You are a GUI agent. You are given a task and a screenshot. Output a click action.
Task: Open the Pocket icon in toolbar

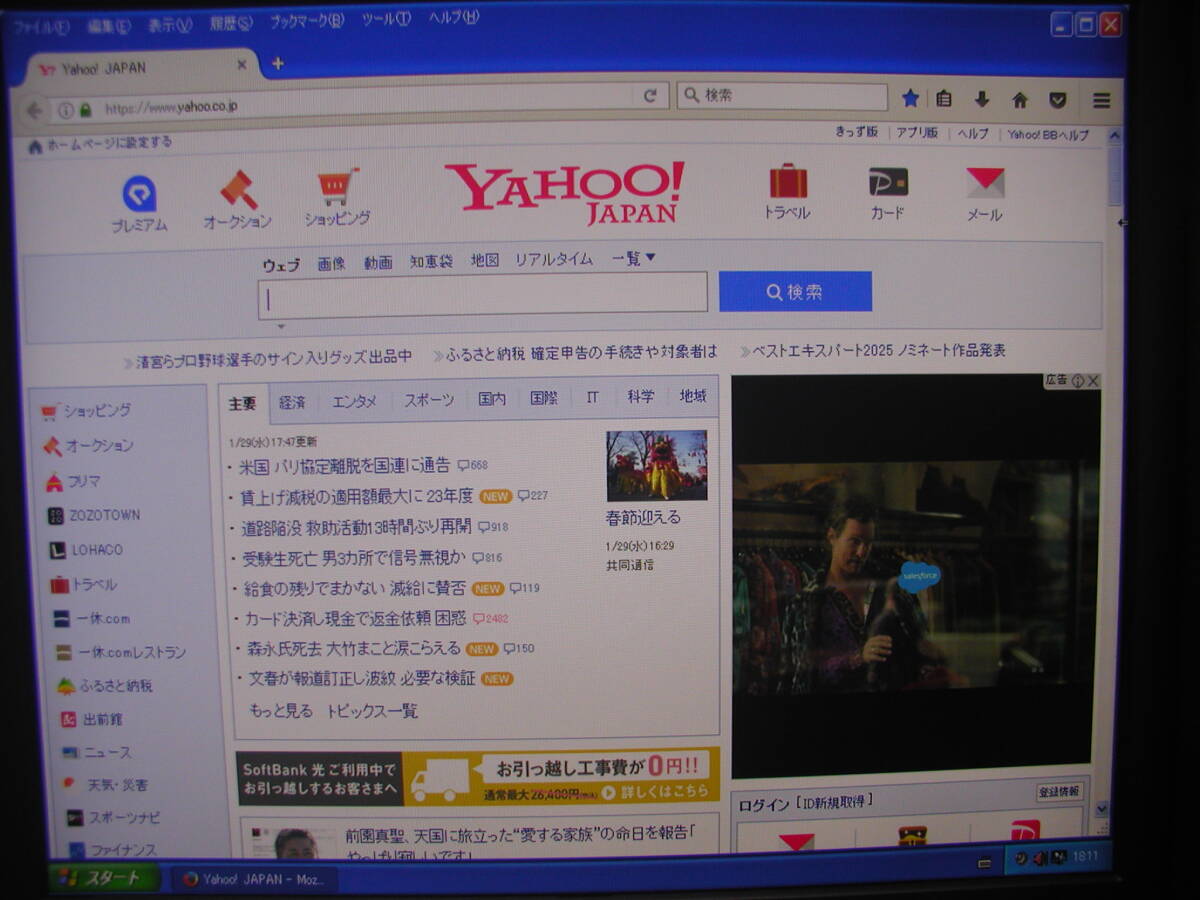click(x=1058, y=100)
